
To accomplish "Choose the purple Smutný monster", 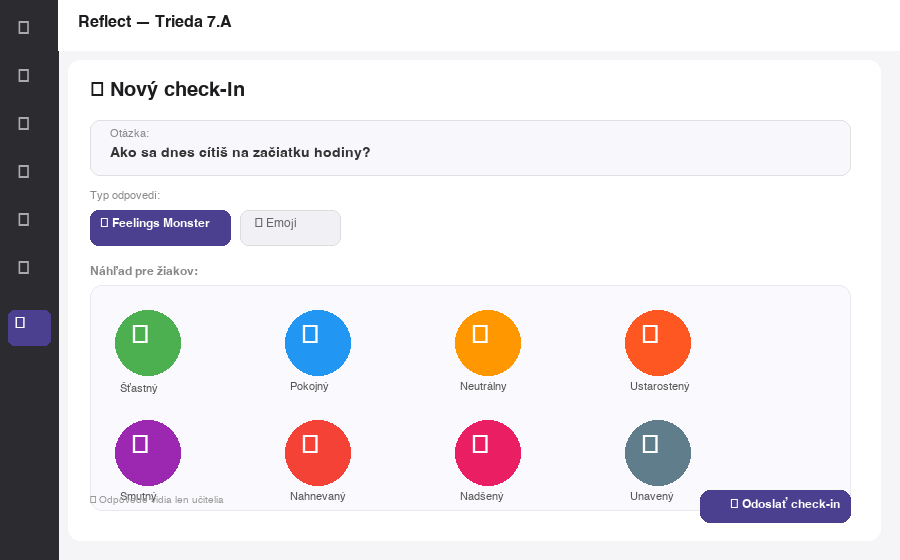I will point(148,453).
